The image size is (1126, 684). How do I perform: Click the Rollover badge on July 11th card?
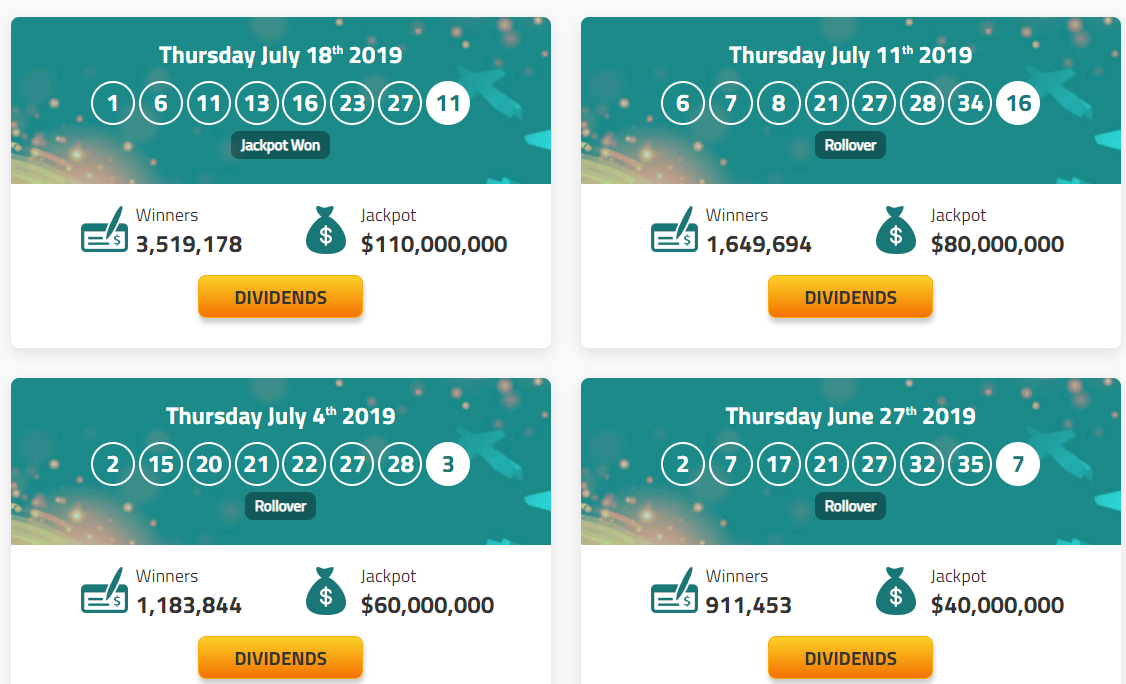pyautogui.click(x=850, y=145)
